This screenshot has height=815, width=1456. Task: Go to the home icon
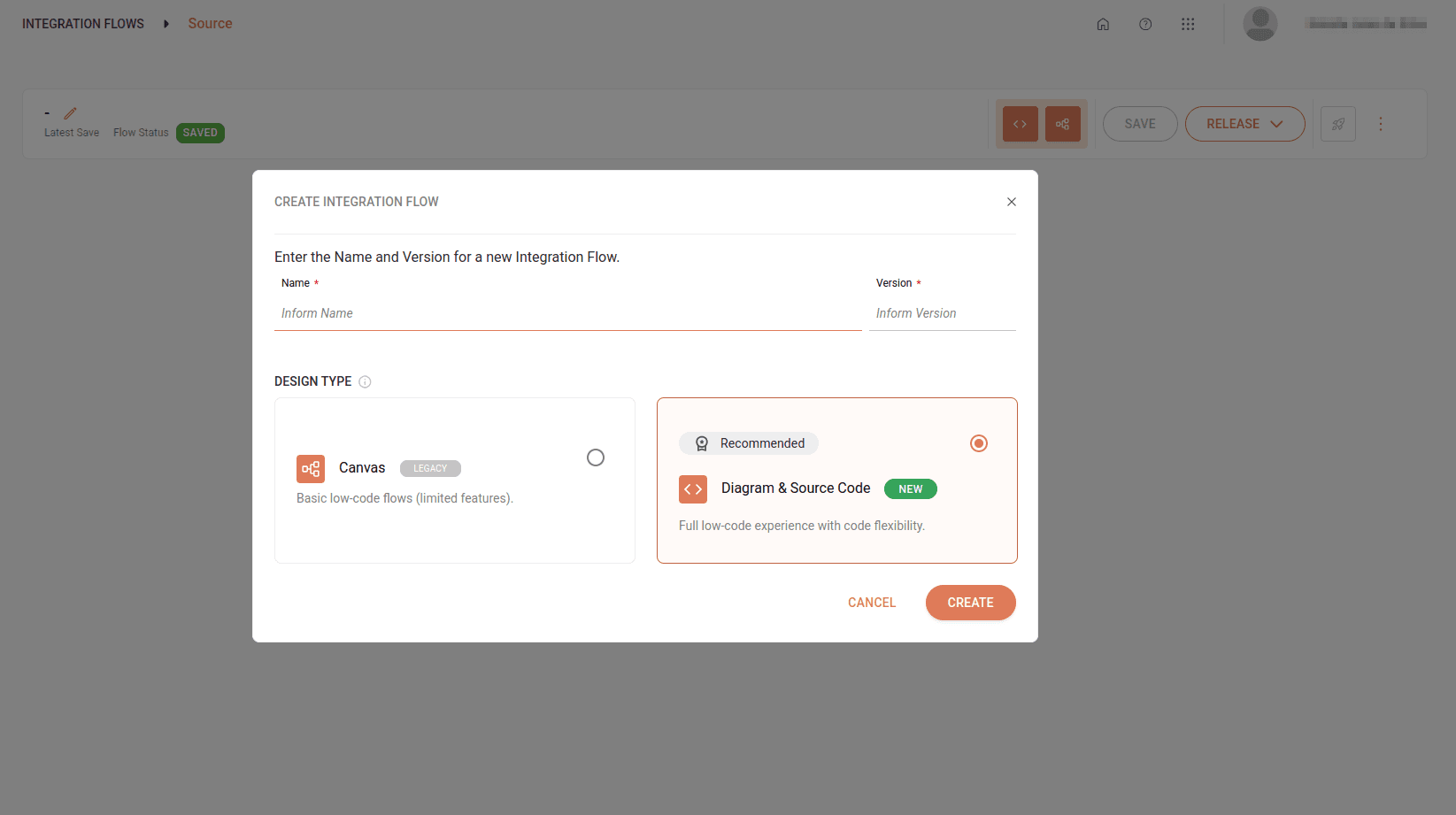pyautogui.click(x=1103, y=24)
